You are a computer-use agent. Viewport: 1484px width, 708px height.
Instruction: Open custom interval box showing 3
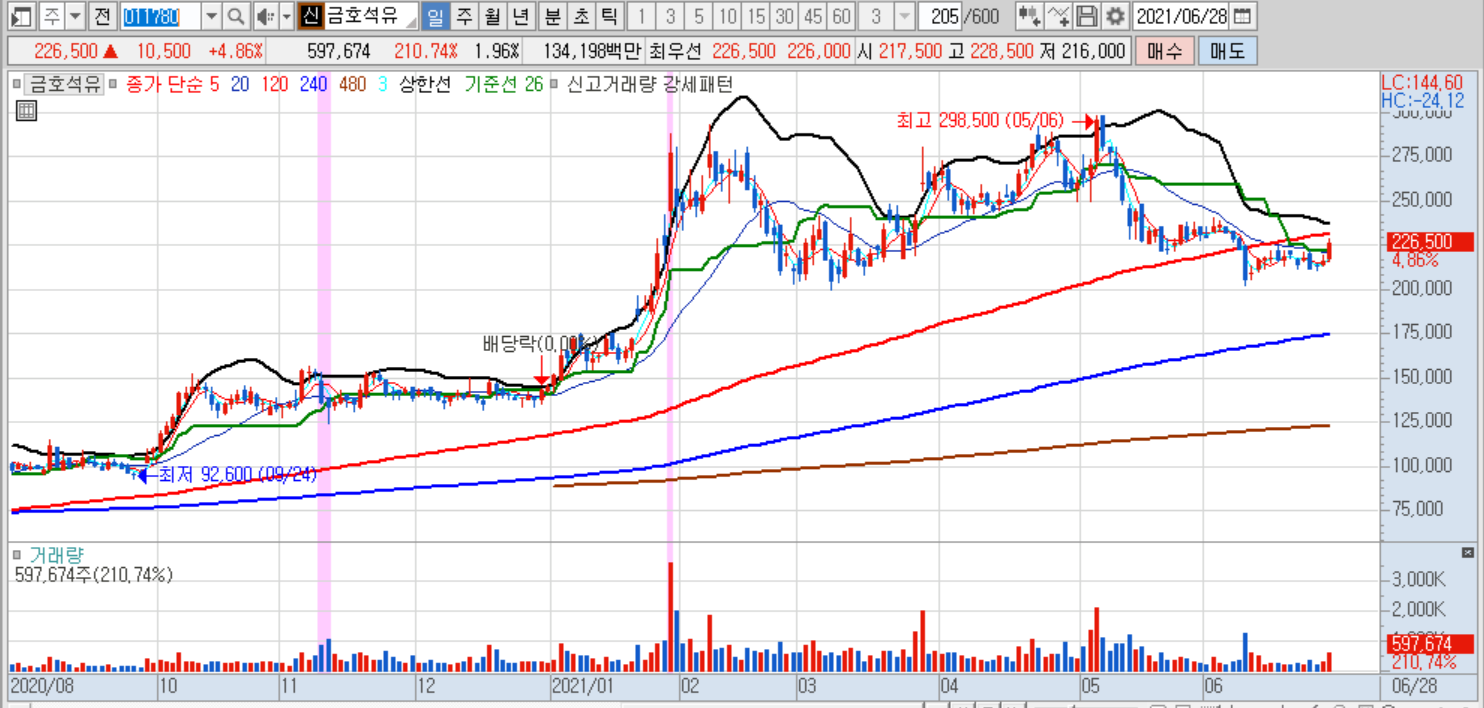point(876,16)
